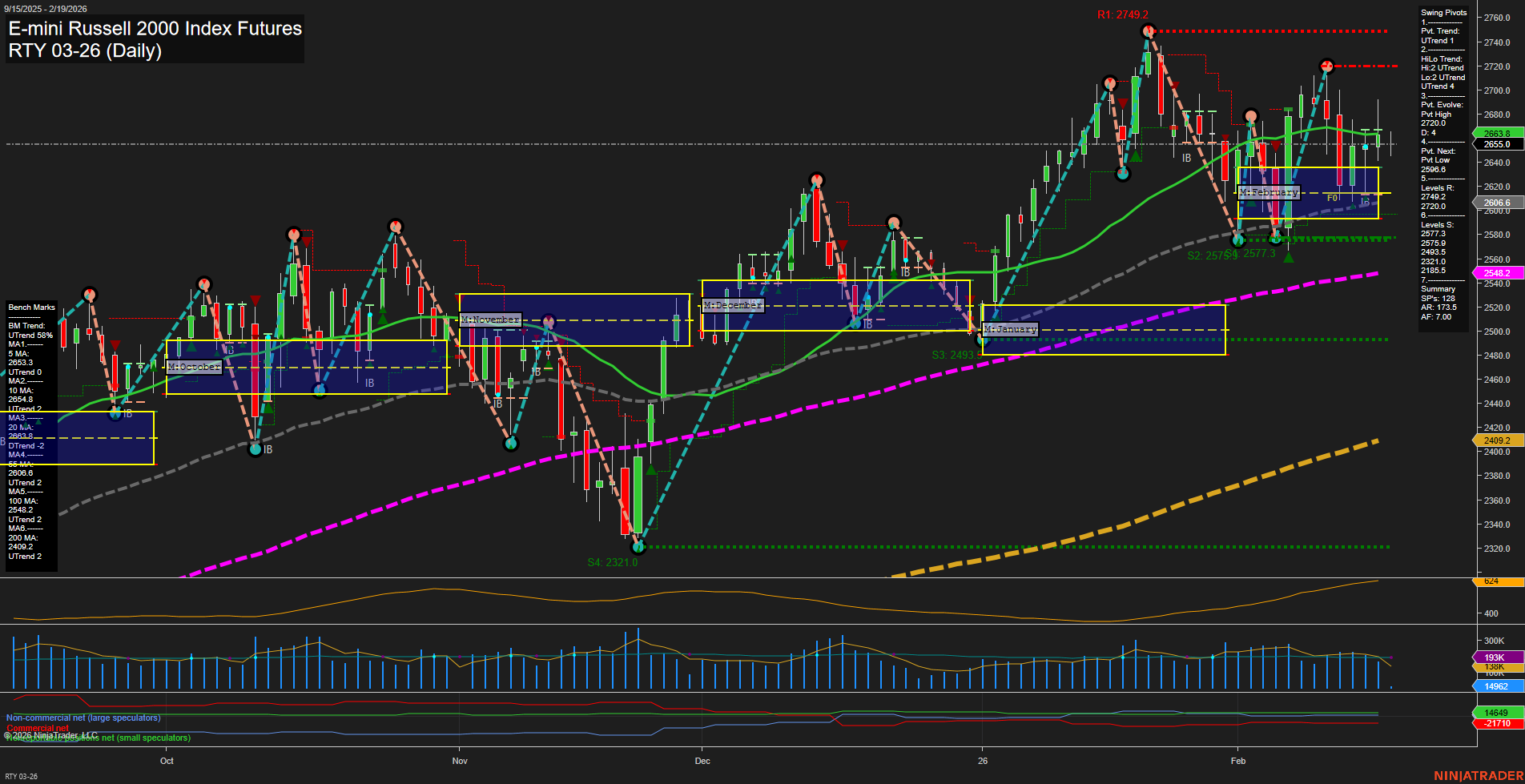Click the M:January monthly label
1525x784 pixels.
coord(1010,328)
